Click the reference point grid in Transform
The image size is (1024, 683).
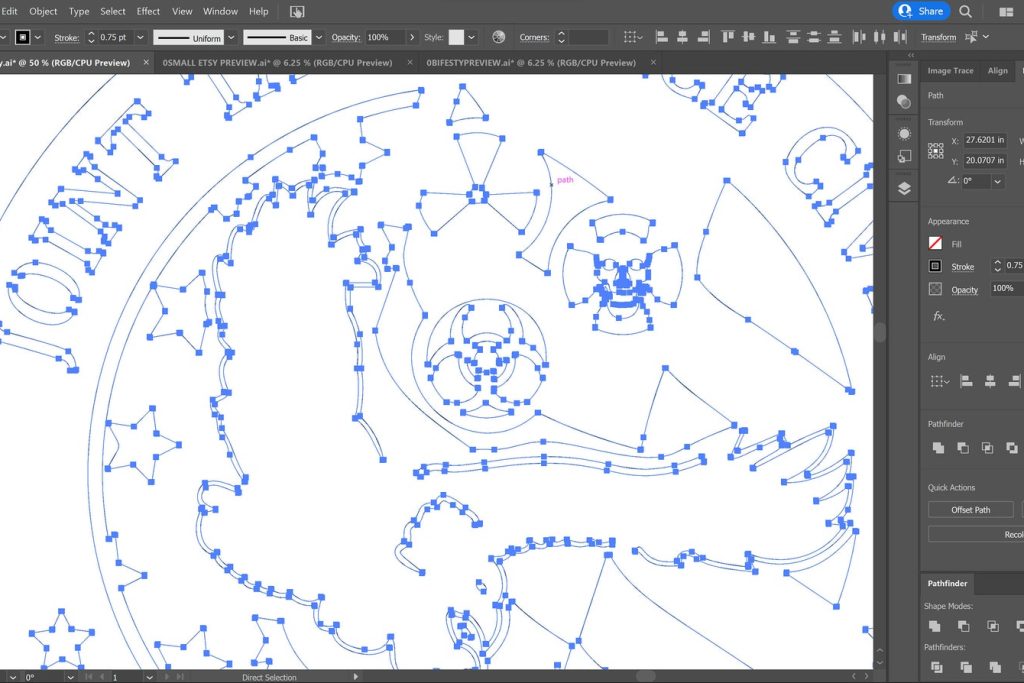(x=935, y=151)
